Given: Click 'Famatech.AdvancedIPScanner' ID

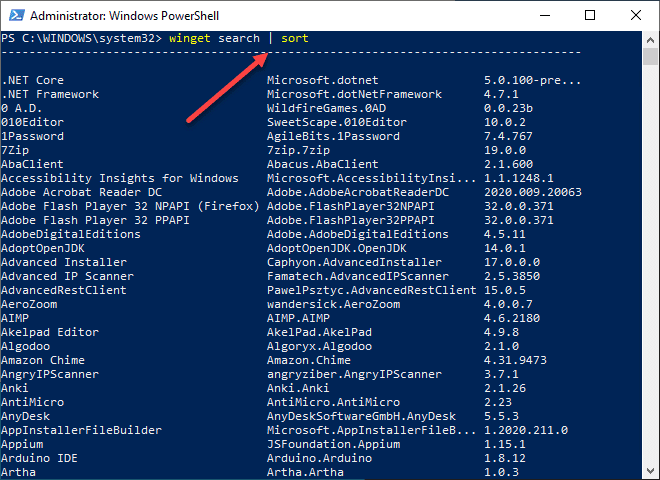Looking at the screenshot, I should (358, 276).
